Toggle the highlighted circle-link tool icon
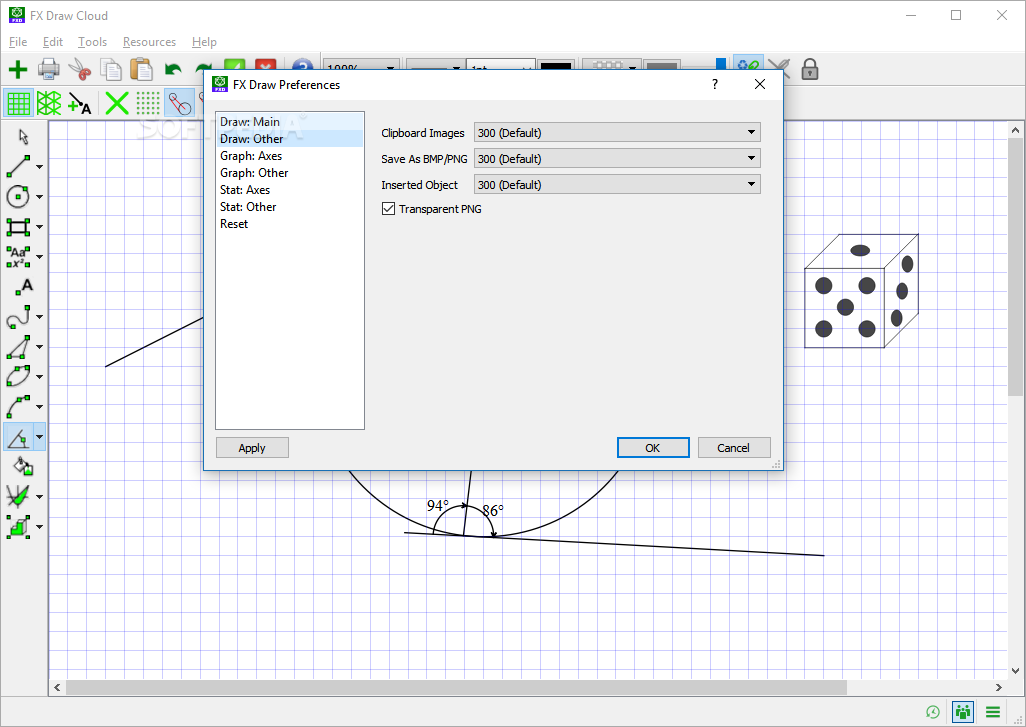This screenshot has height=727, width=1026. point(179,103)
